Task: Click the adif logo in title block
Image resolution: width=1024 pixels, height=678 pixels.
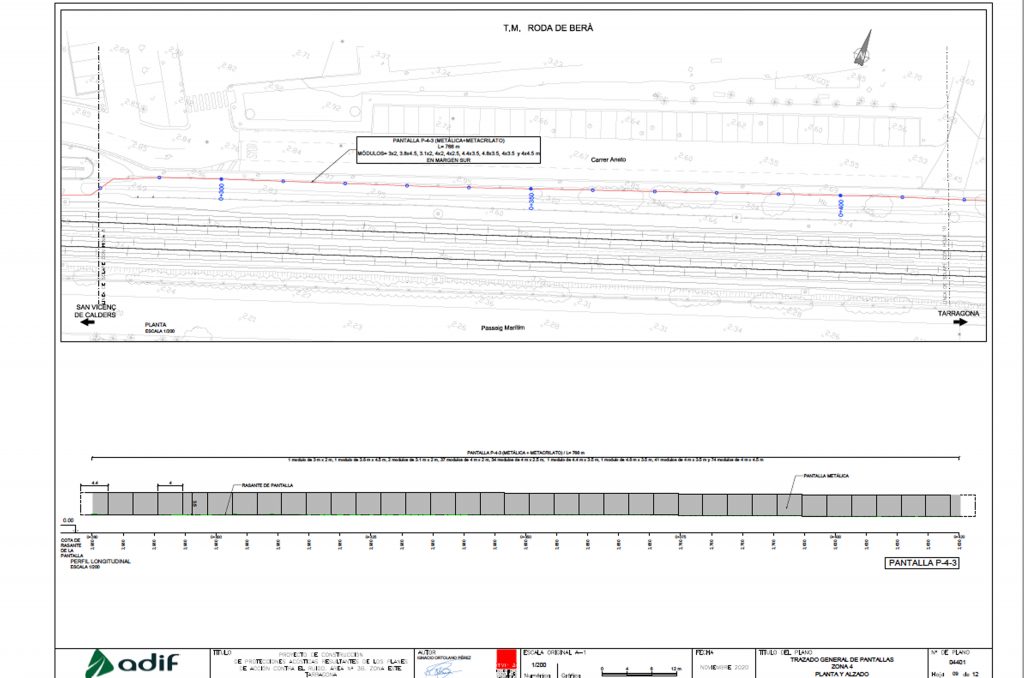Action: pyautogui.click(x=133, y=662)
